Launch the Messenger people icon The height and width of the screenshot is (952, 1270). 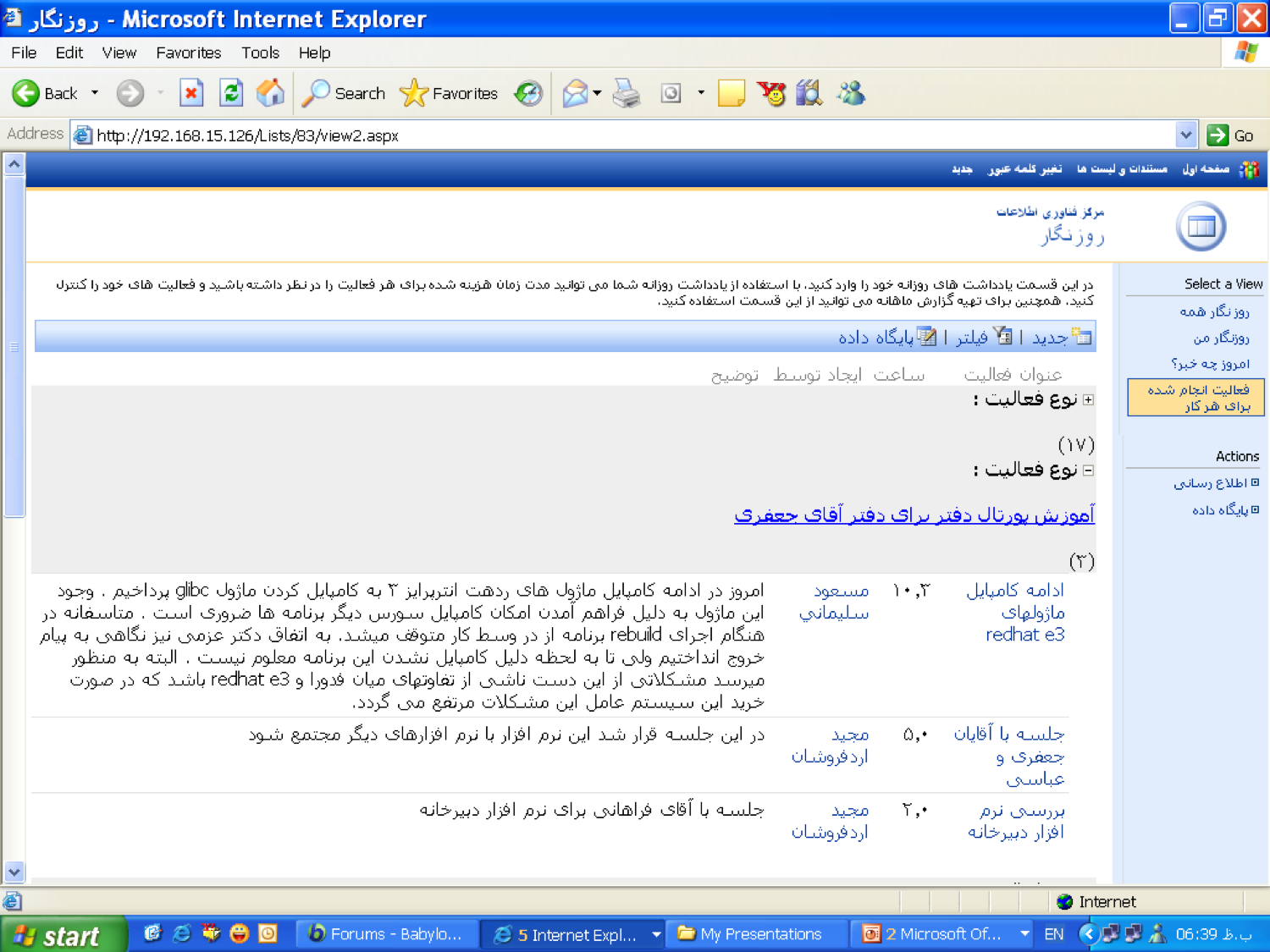tap(851, 93)
